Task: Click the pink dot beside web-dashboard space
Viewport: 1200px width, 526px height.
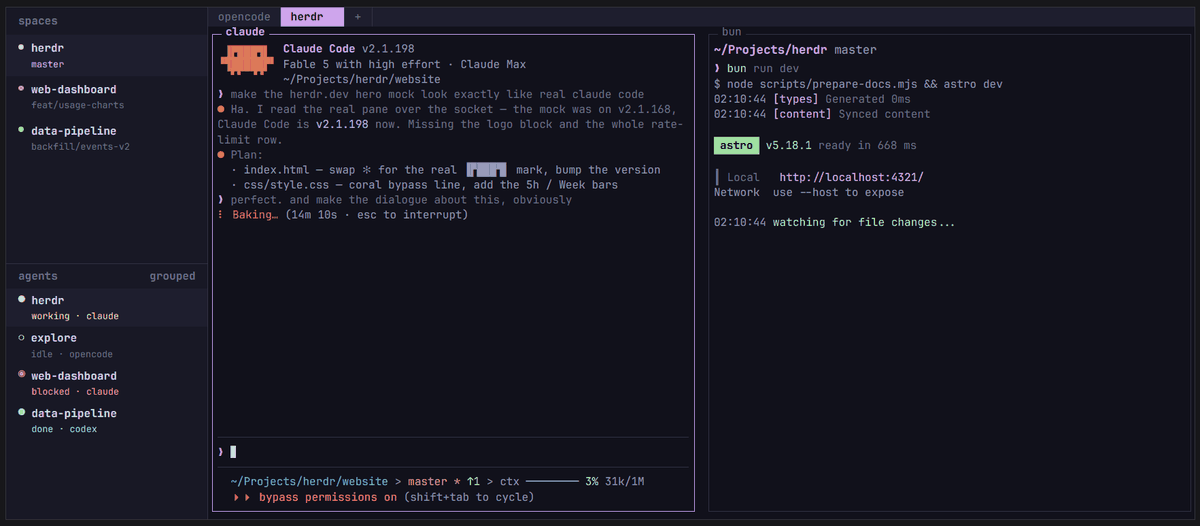Action: pos(21,89)
